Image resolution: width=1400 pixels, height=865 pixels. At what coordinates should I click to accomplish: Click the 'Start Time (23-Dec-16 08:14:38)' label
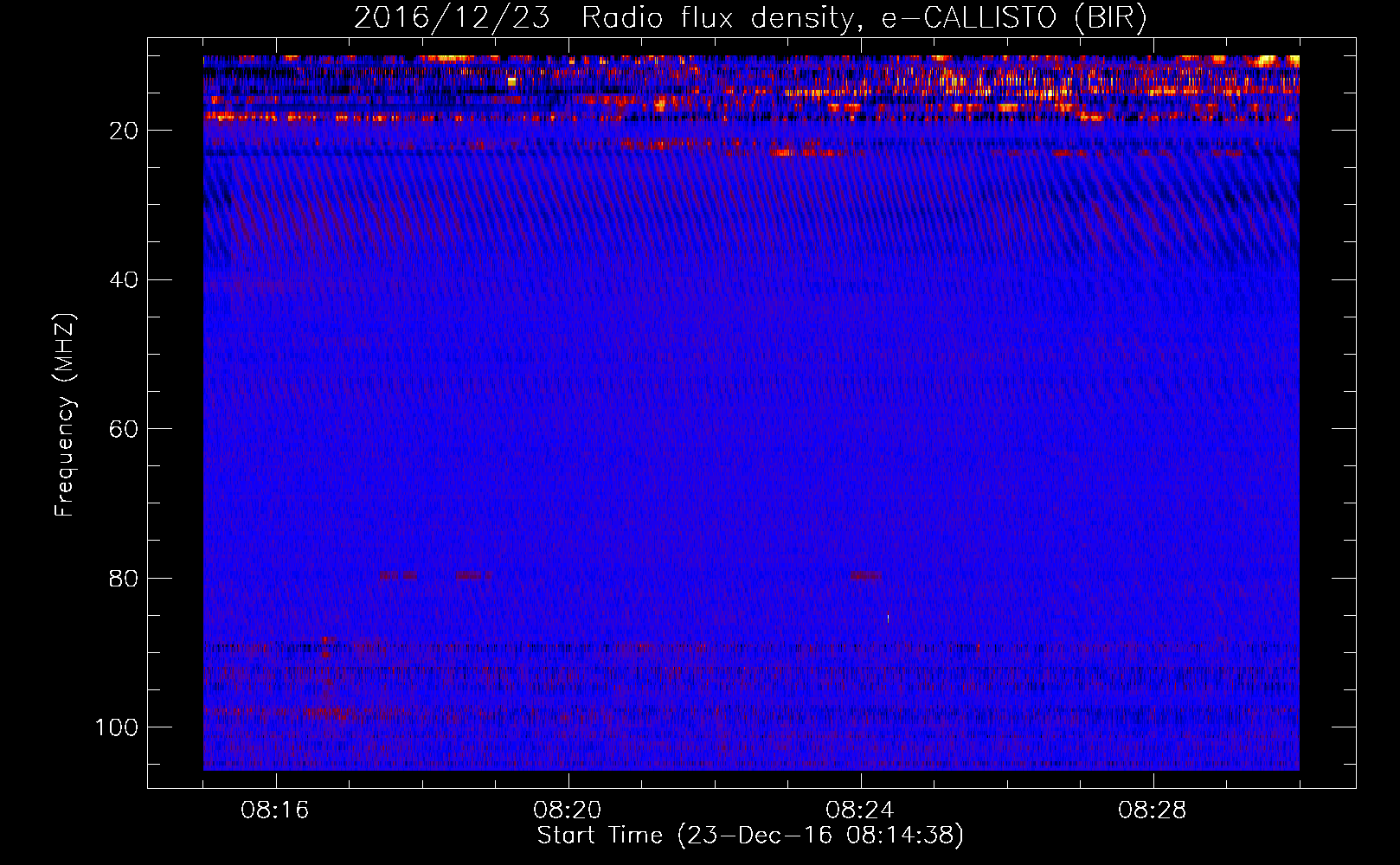(750, 836)
